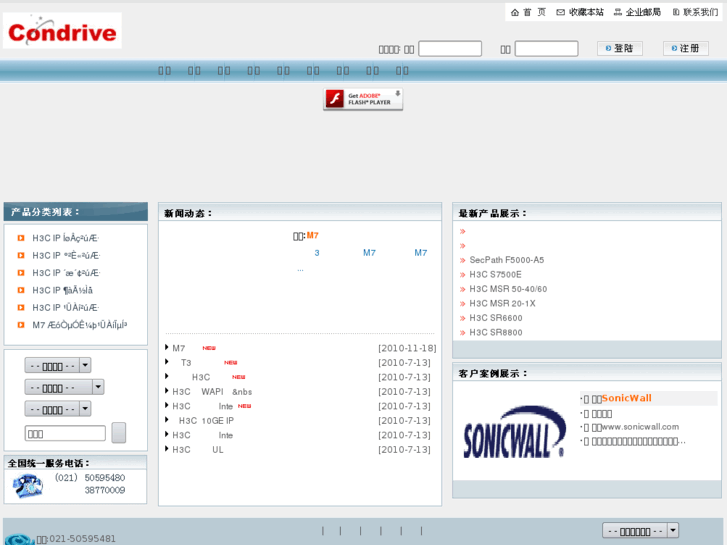The height and width of the screenshot is (545, 727).
Task: Open H3C UL news item
Action: pos(198,450)
